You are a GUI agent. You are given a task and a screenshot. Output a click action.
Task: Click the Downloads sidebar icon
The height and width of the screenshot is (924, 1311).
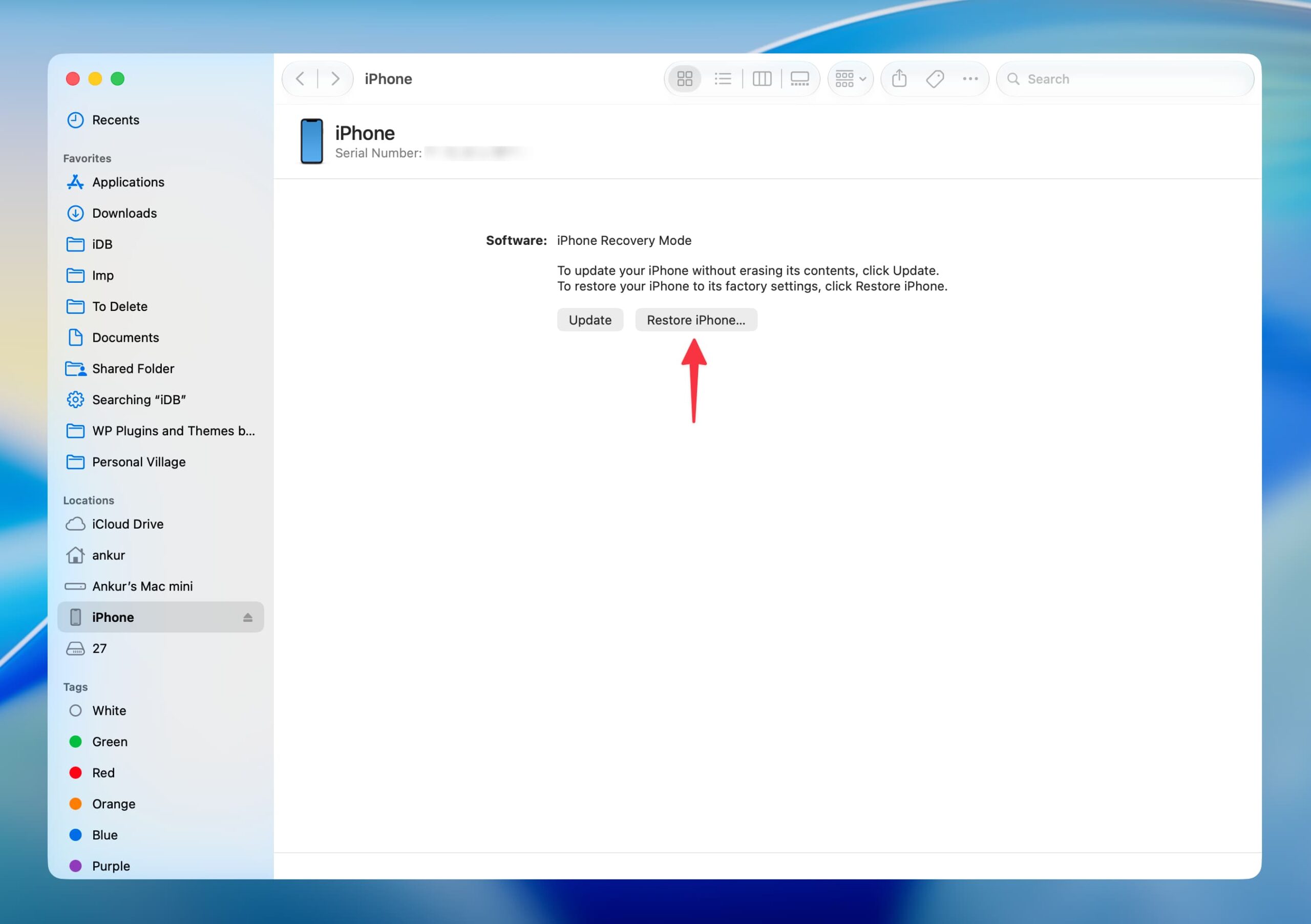[x=75, y=213]
